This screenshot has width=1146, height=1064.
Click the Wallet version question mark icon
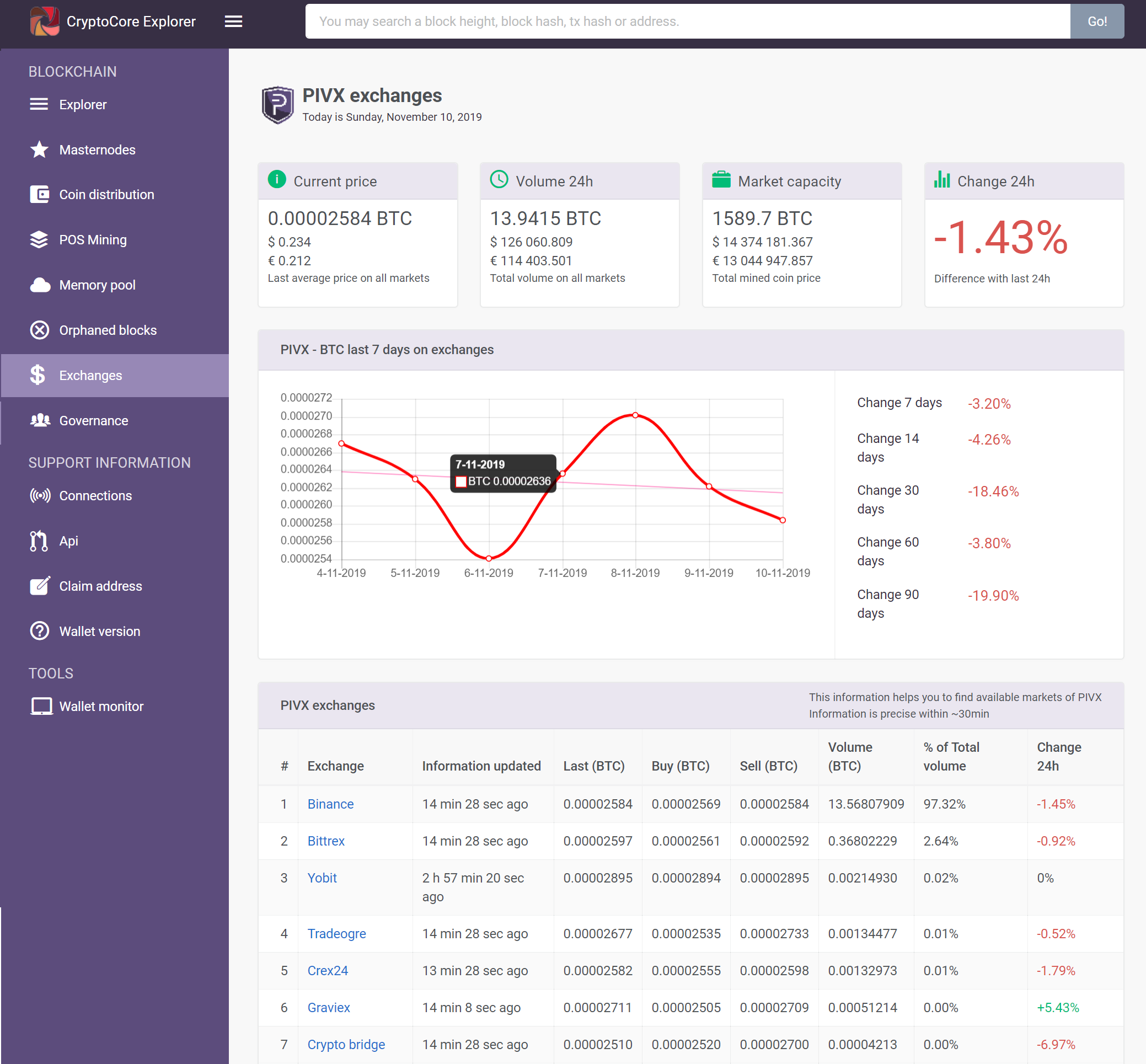39,631
